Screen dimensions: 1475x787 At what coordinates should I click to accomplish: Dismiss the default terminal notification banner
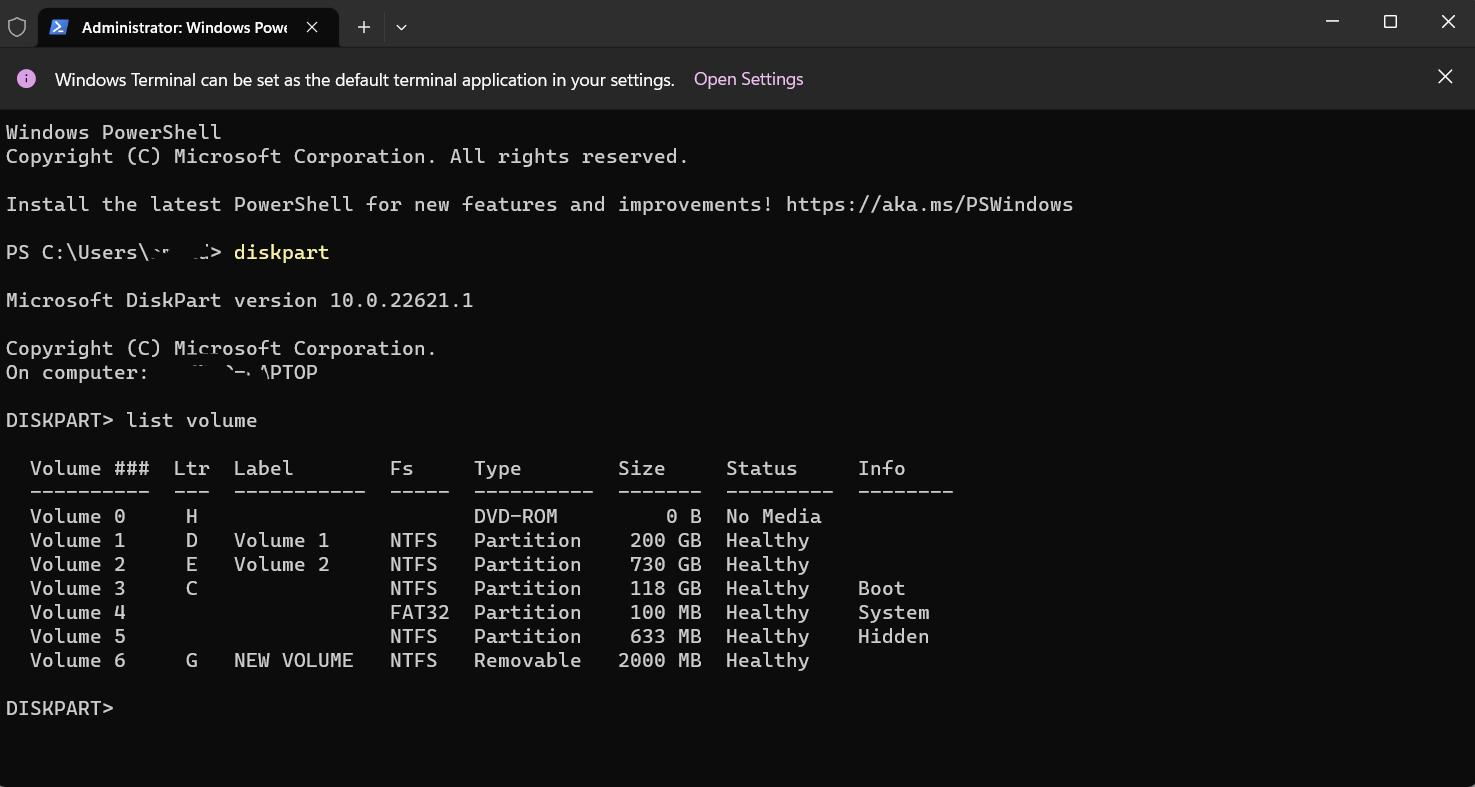[1444, 76]
